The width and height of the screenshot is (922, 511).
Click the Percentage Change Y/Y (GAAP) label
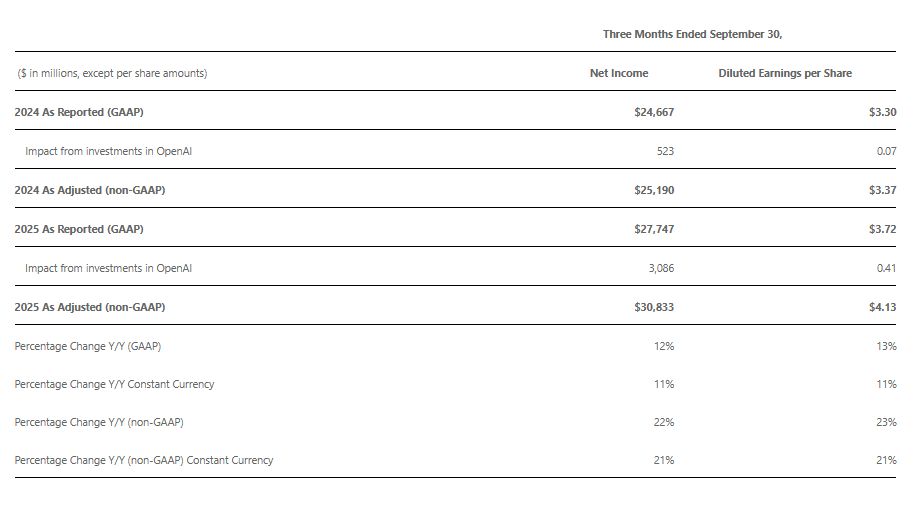pos(88,346)
